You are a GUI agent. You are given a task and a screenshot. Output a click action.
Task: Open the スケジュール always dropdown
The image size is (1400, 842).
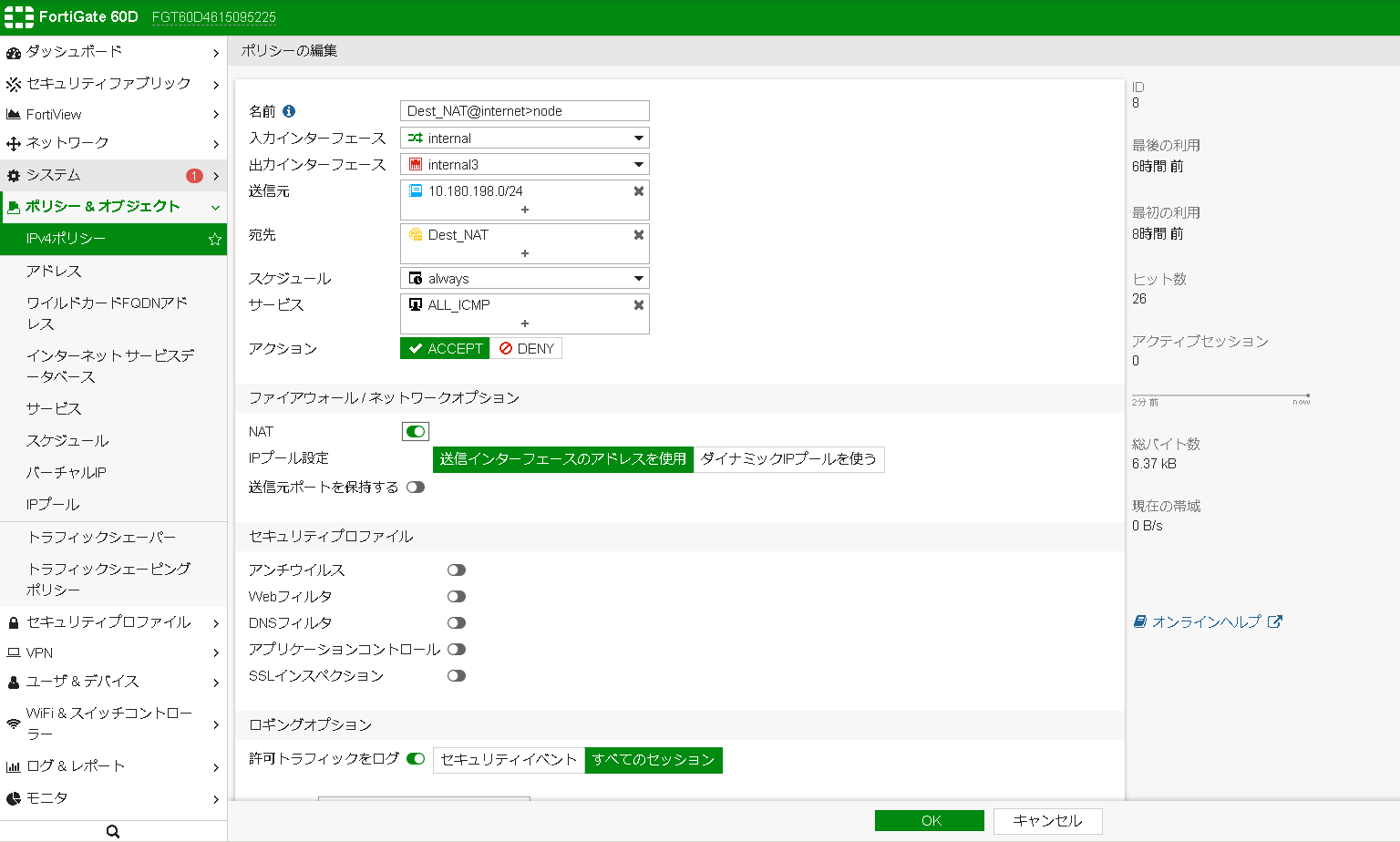click(x=525, y=279)
